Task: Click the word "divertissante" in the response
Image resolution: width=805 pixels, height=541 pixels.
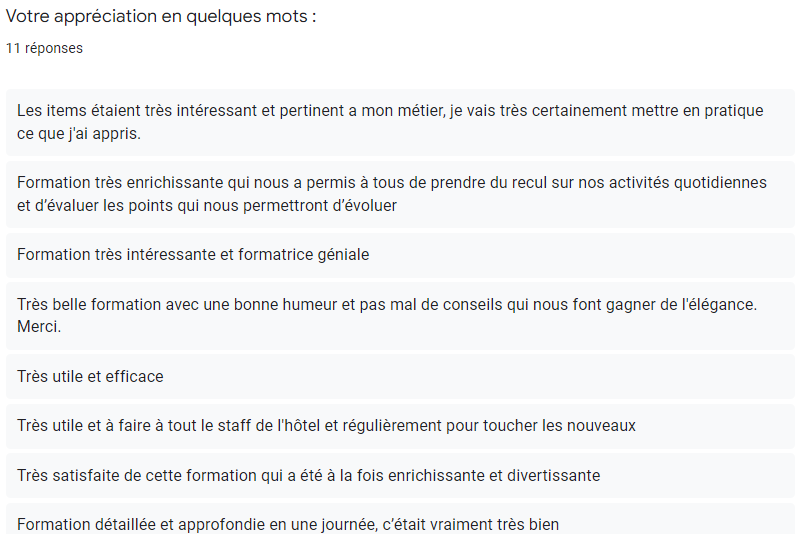Action: tap(553, 476)
